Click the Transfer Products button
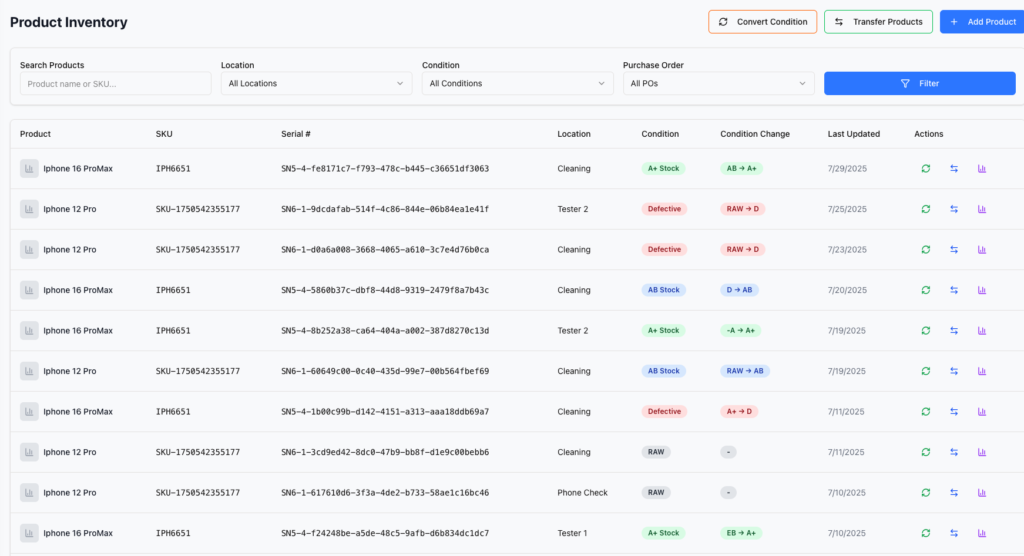The height and width of the screenshot is (556, 1024). coord(878,22)
